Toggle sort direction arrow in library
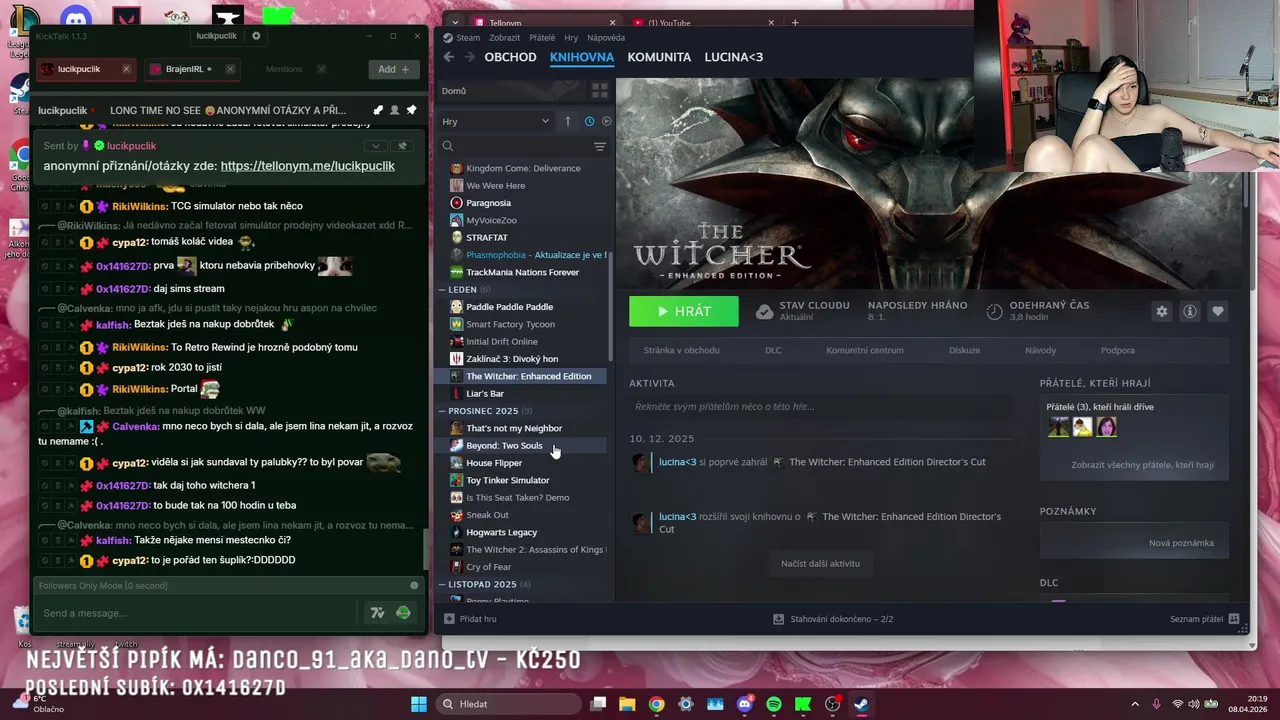Image resolution: width=1280 pixels, height=720 pixels. click(567, 121)
